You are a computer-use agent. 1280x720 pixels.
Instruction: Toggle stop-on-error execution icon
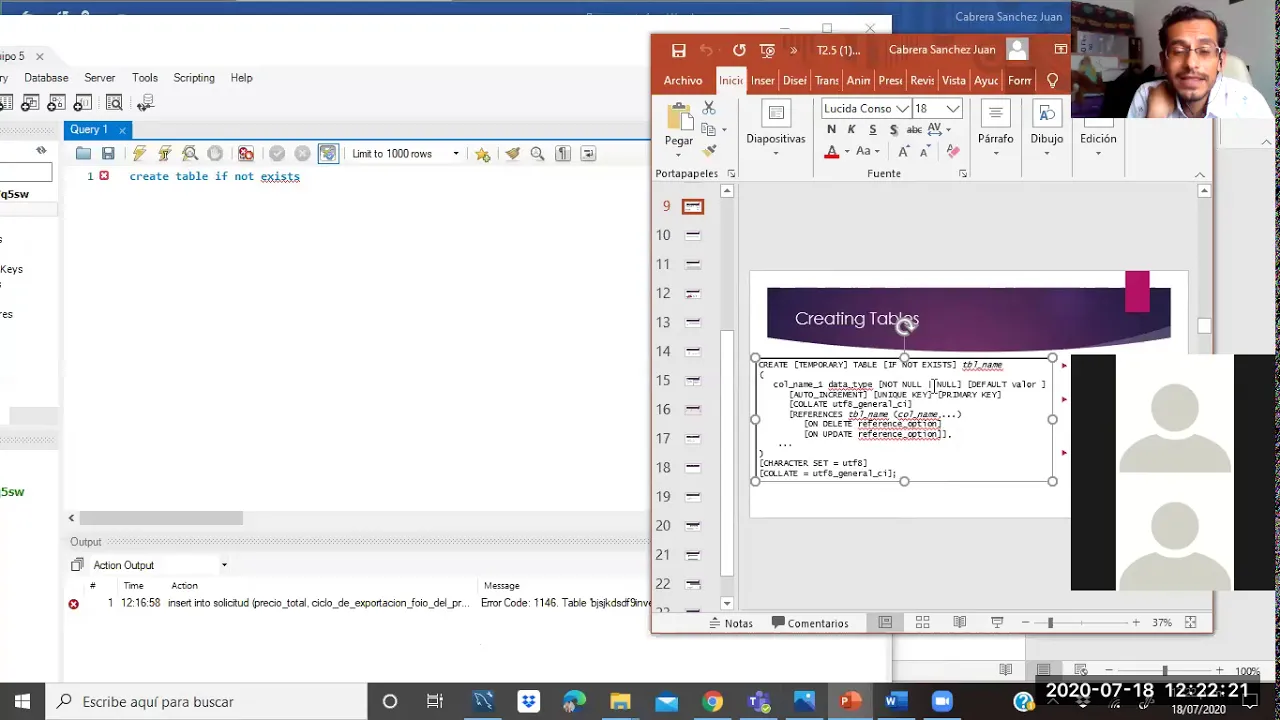pyautogui.click(x=246, y=153)
